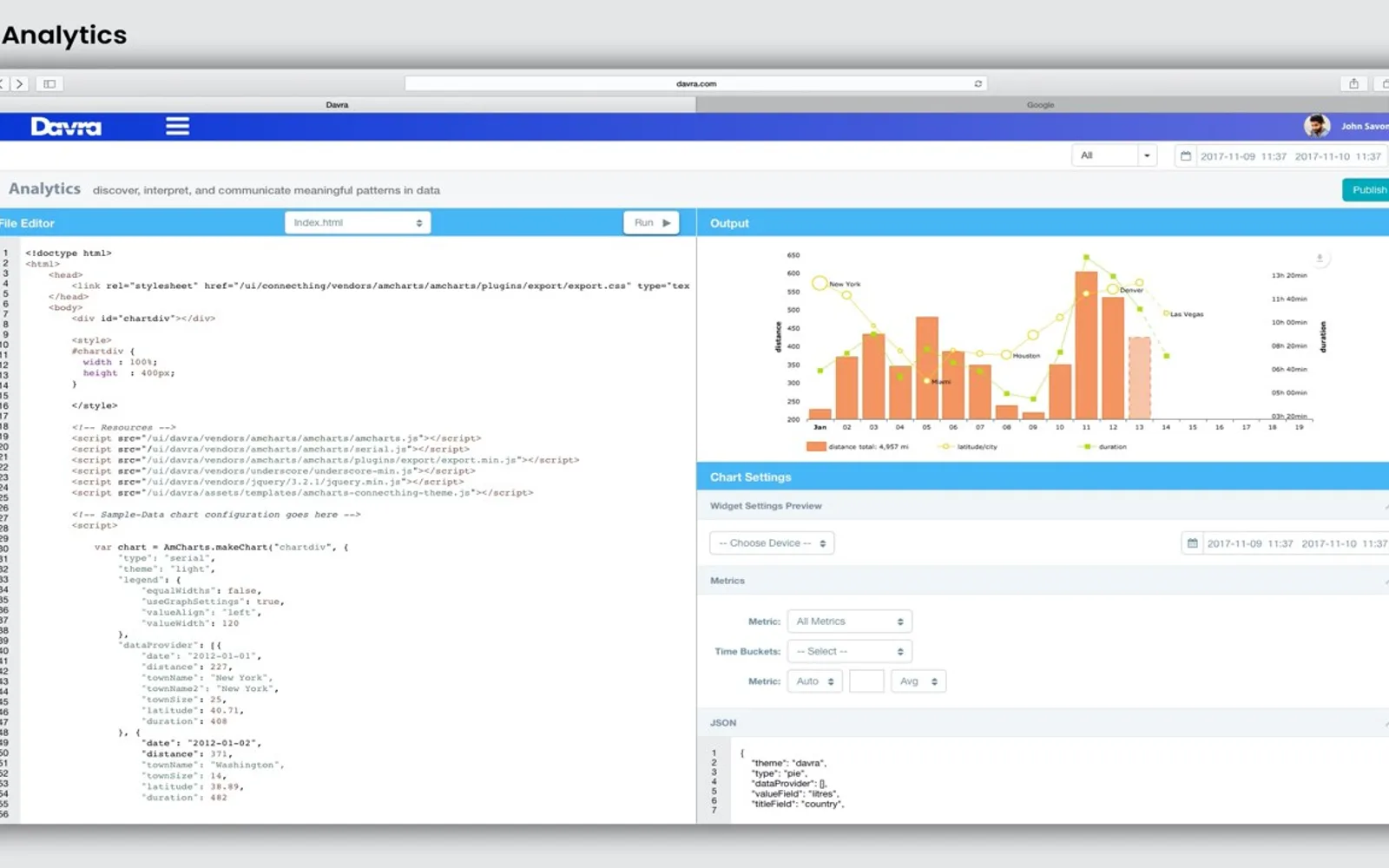Screen dimensions: 1389x868
Task: Click the empty Metric number field
Action: tap(866, 681)
